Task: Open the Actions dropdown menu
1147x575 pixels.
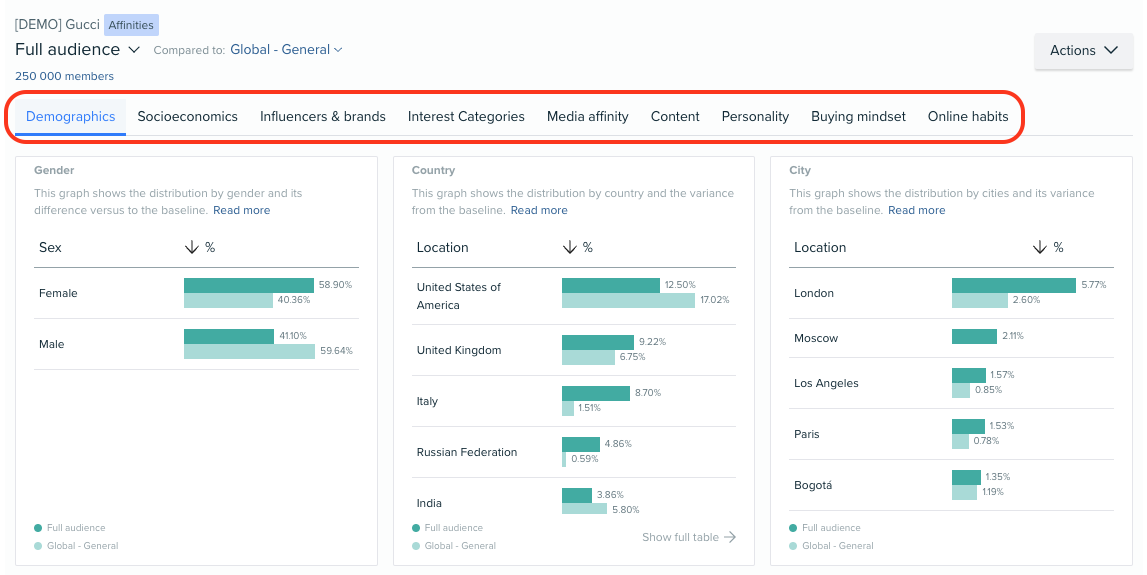Action: tap(1084, 51)
